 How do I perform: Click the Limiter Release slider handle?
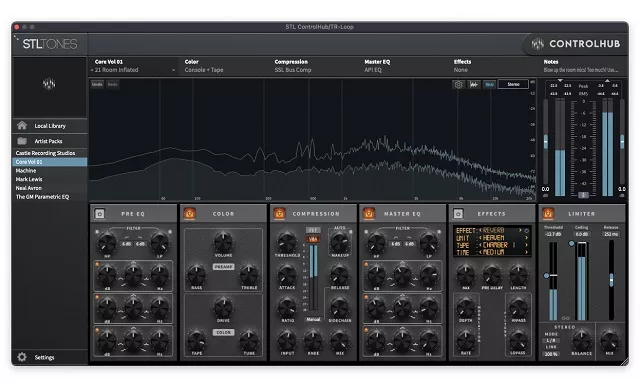pos(611,280)
